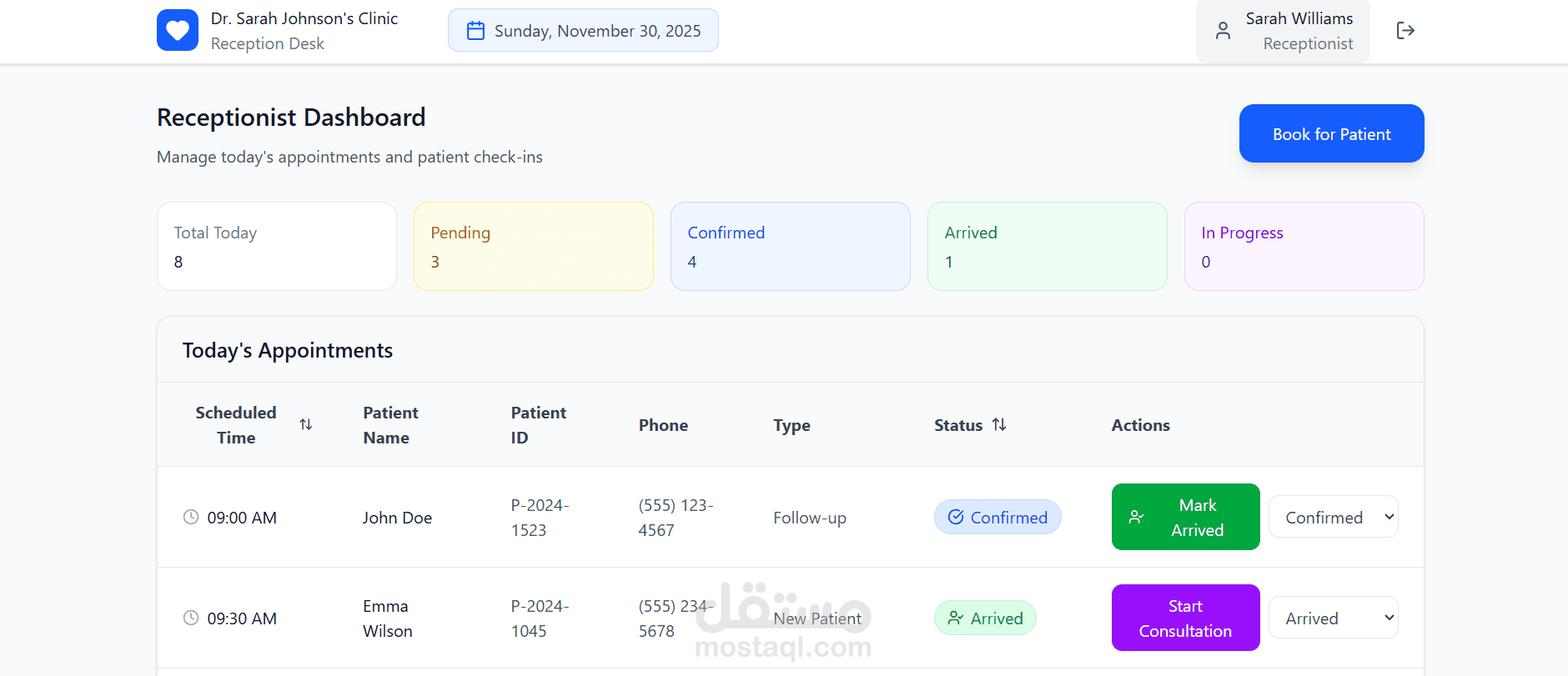Select the Total Today summary card

click(276, 246)
